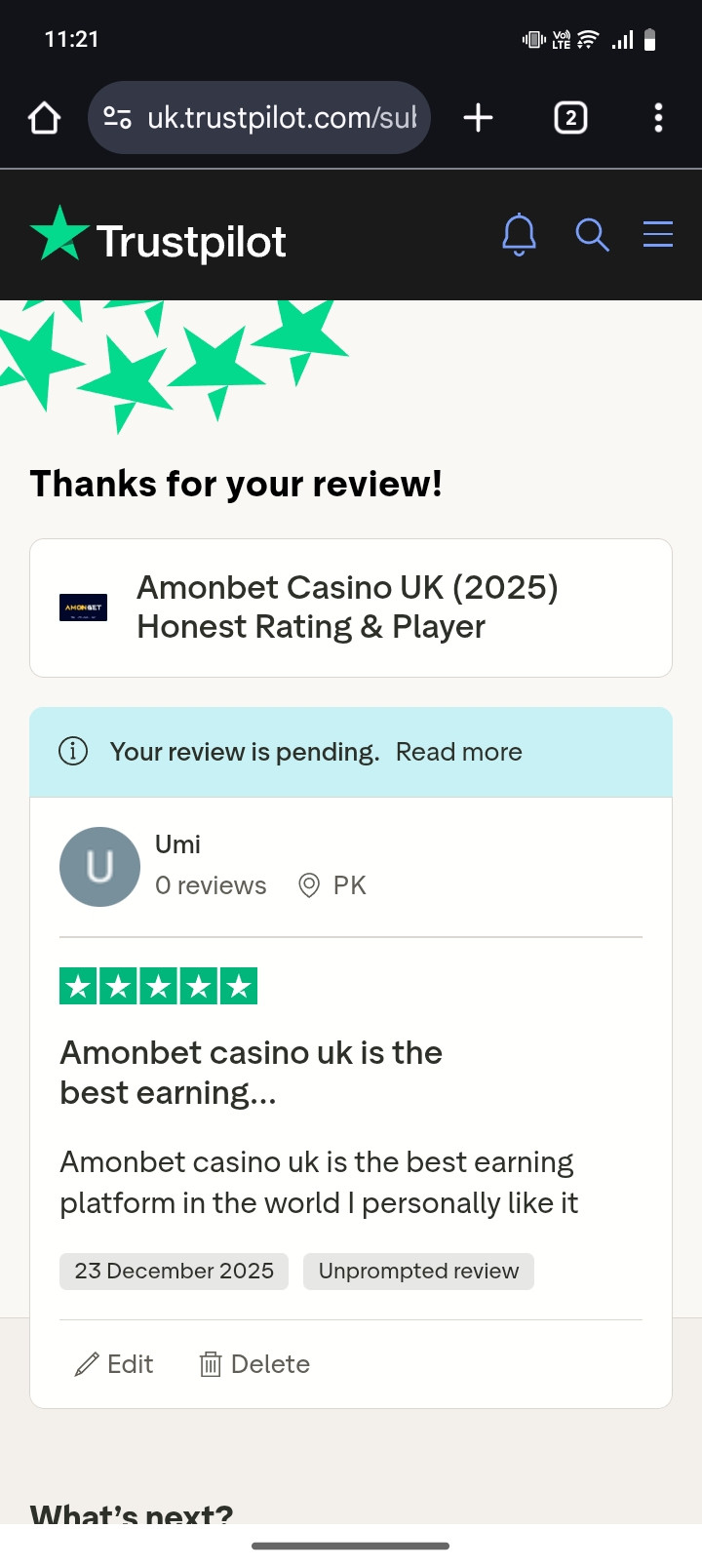Open Trustpilot search magnifier
The image size is (702, 1568).
[592, 235]
